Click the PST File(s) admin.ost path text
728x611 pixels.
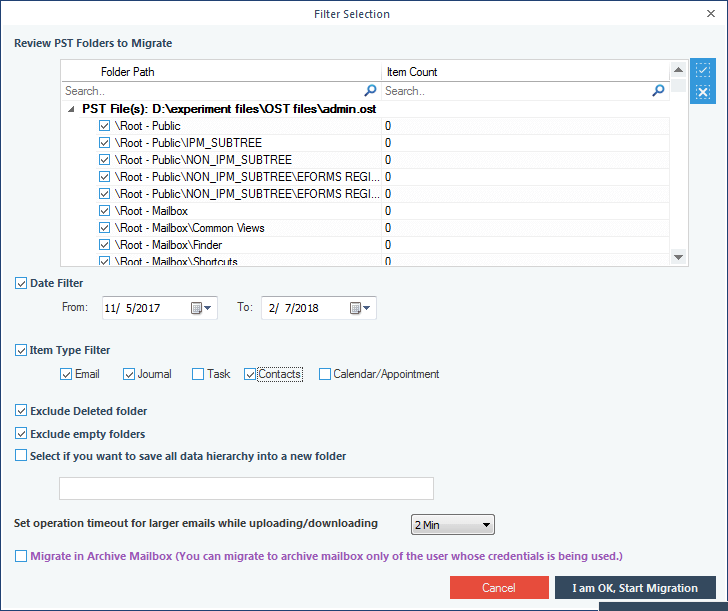coord(229,109)
